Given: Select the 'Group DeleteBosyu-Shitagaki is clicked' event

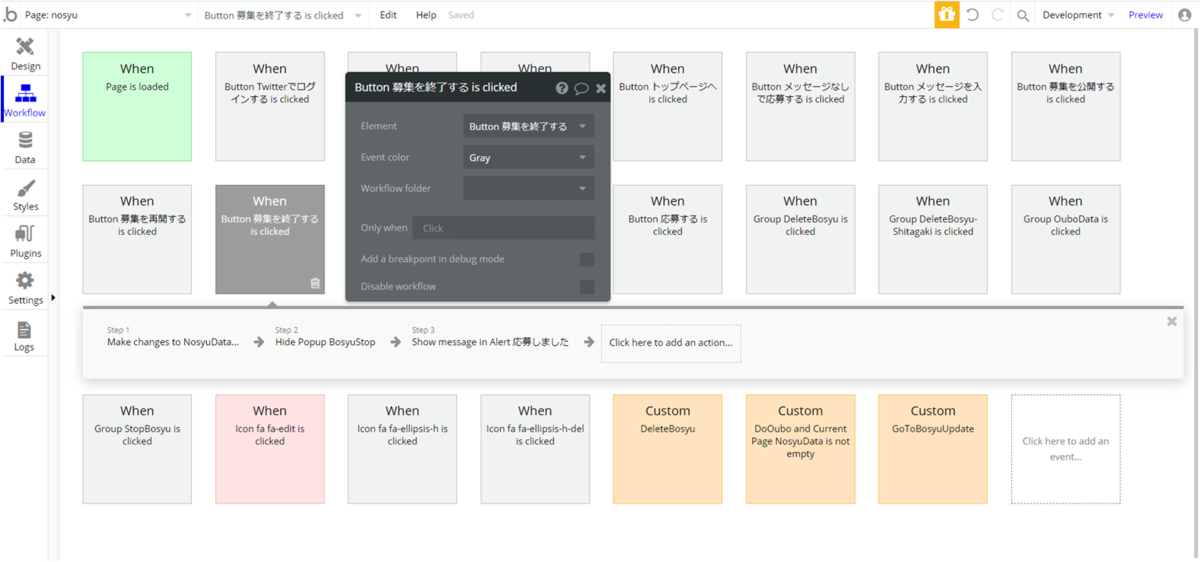Looking at the screenshot, I should pos(933,239).
